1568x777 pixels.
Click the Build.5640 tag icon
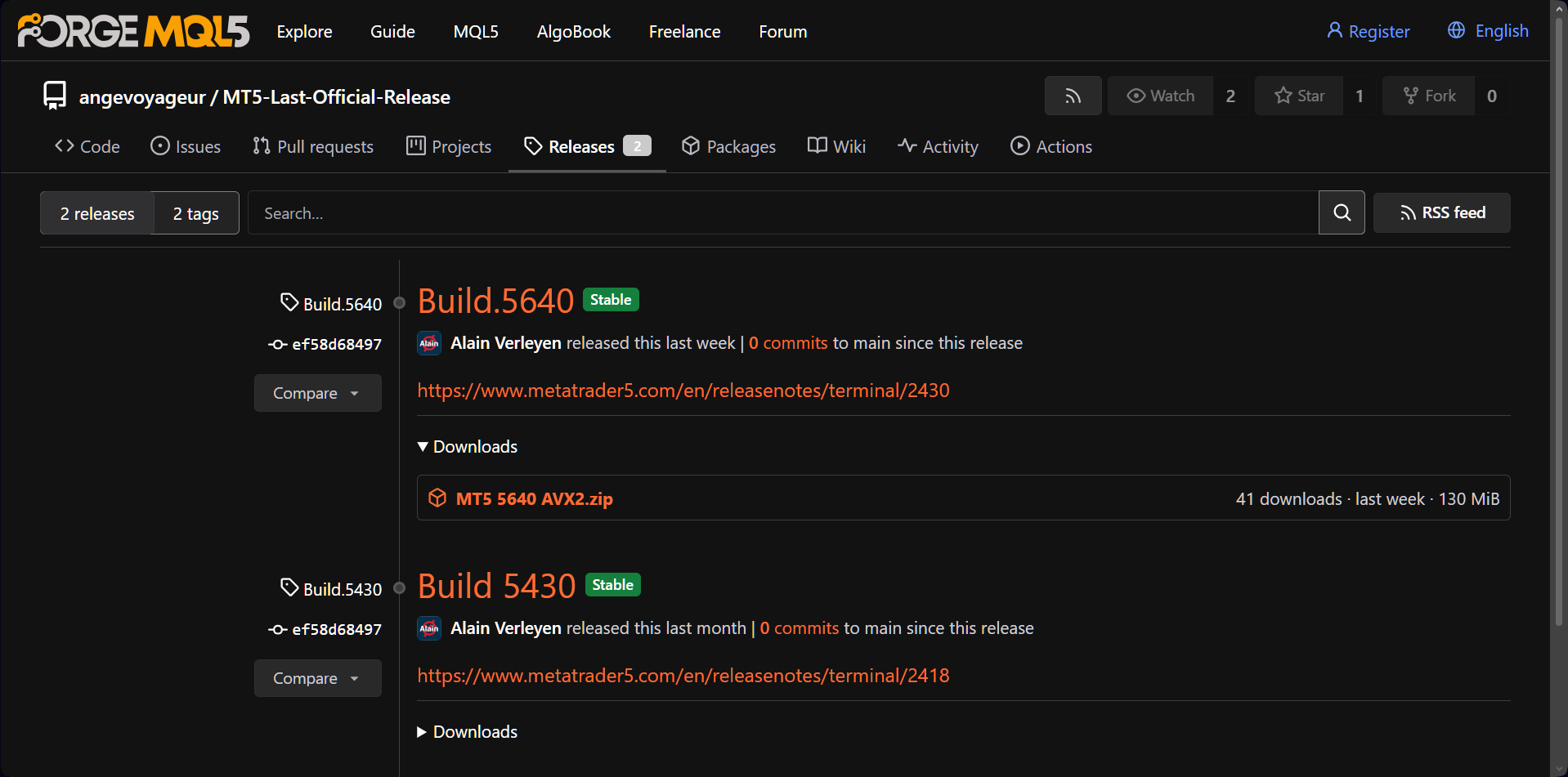point(289,302)
